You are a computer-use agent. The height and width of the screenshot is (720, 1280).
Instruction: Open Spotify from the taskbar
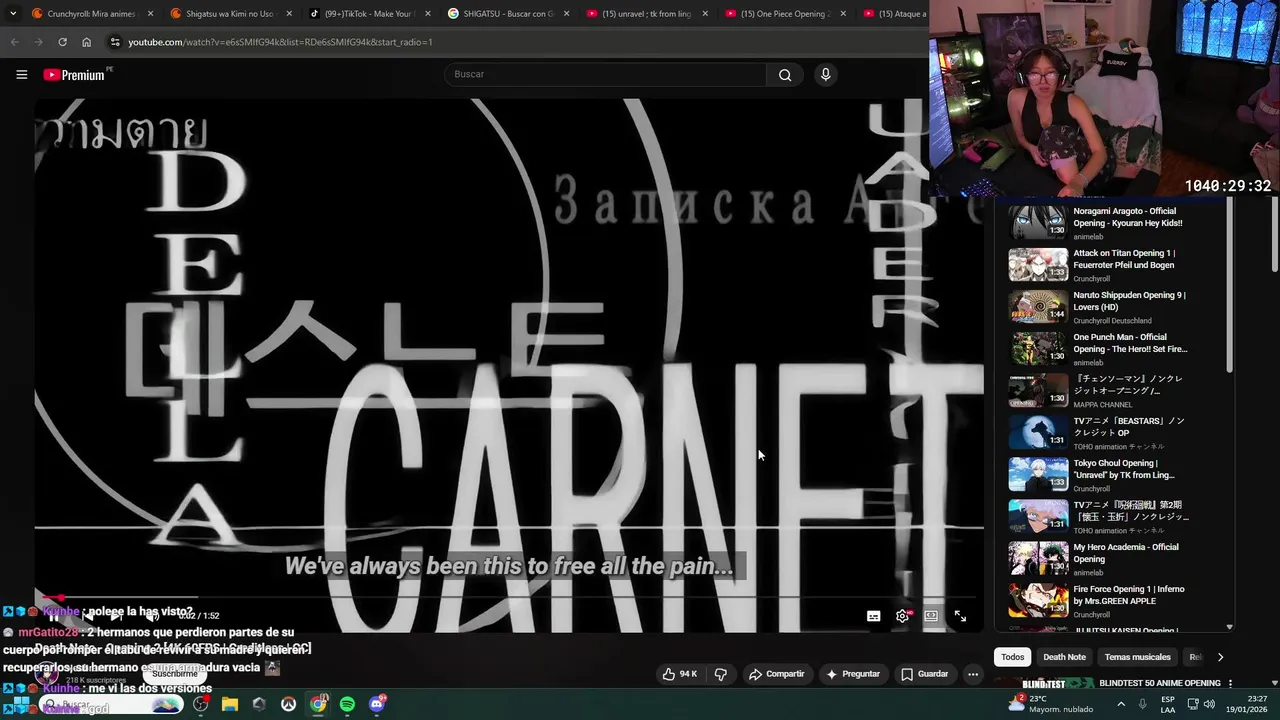[347, 704]
